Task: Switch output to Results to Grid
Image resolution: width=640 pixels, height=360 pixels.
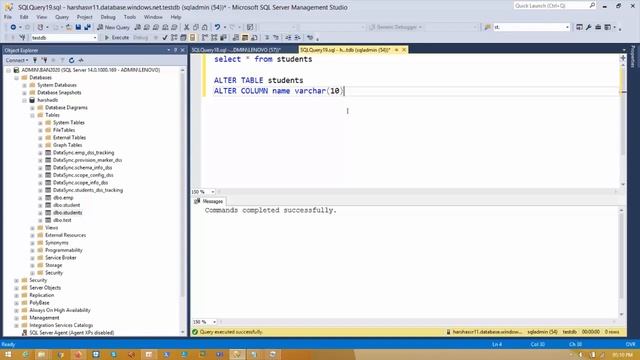Action: coord(245,38)
